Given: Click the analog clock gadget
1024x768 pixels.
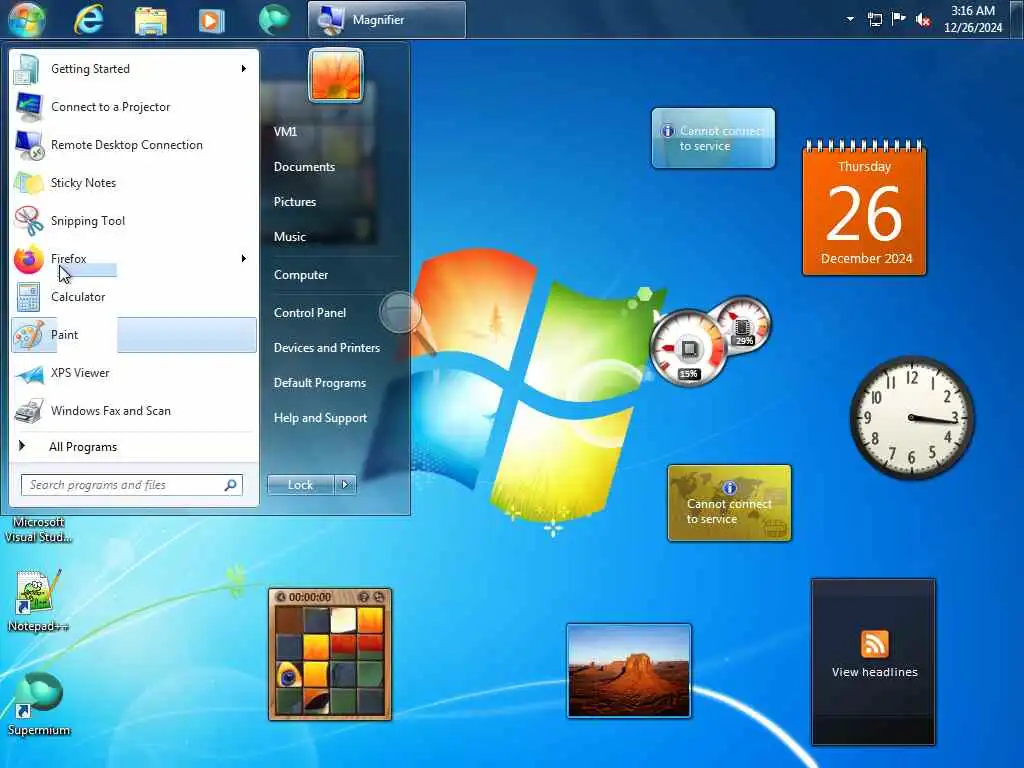Looking at the screenshot, I should tap(912, 418).
